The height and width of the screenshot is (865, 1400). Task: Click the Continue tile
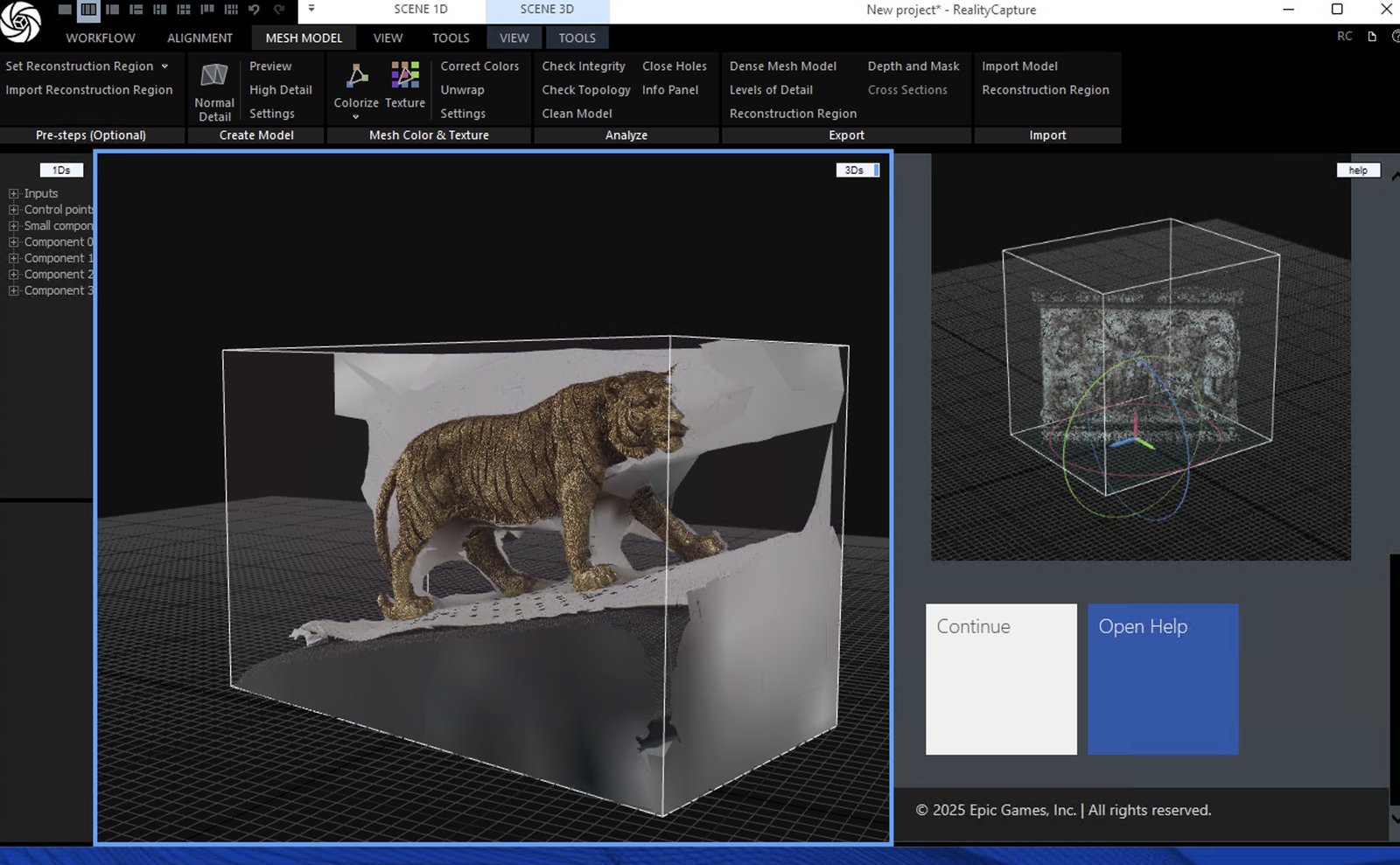pyautogui.click(x=1001, y=679)
